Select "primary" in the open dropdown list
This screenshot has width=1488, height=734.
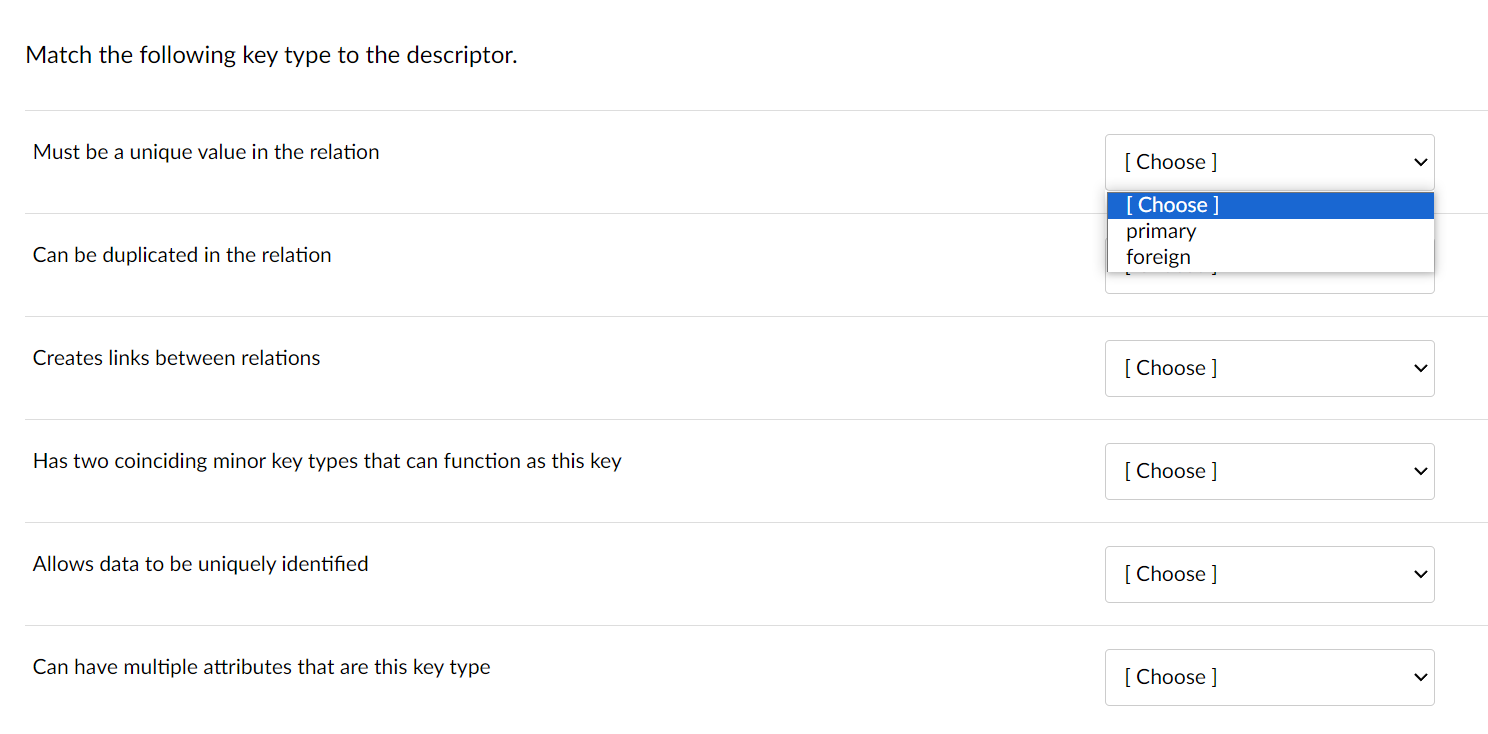pos(1161,231)
